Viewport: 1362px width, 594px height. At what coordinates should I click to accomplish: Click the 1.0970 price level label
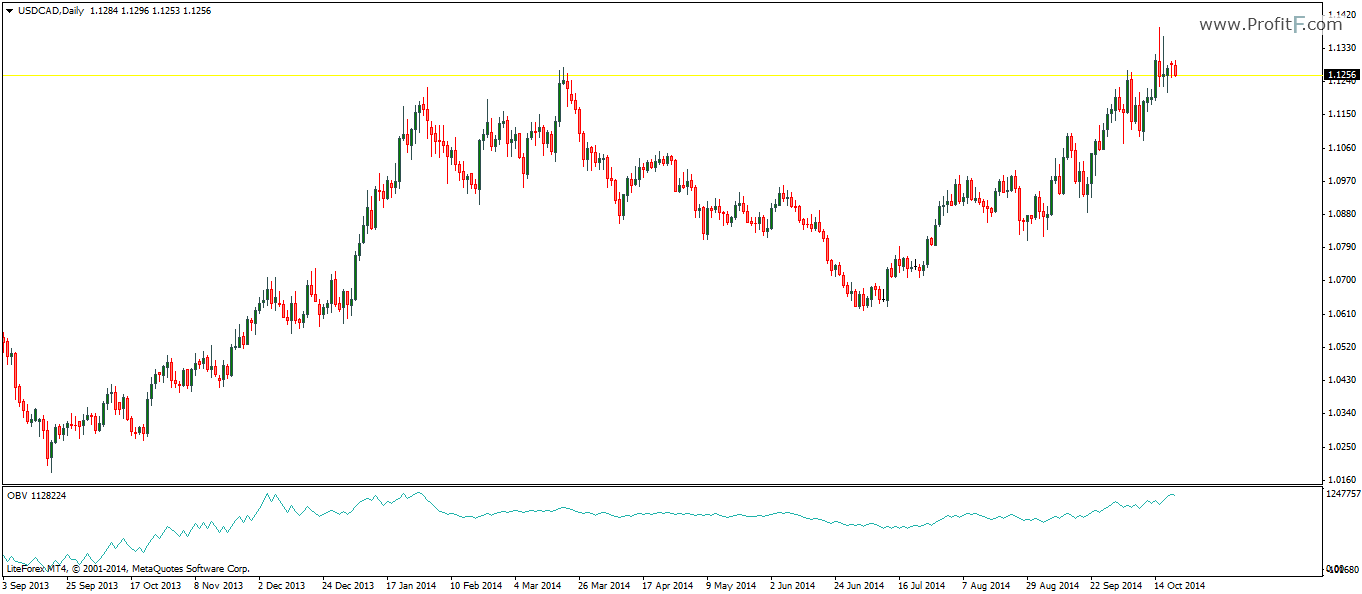tap(1340, 181)
